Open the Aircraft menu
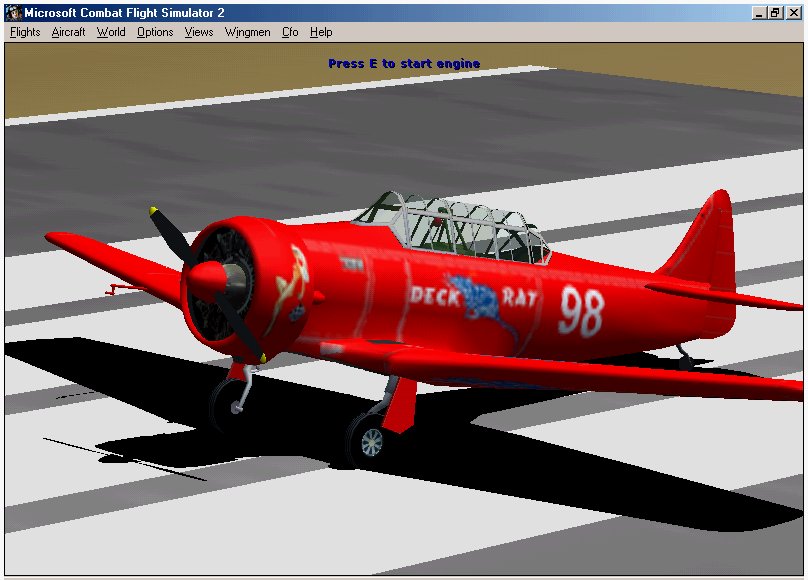The image size is (808, 580). 68,32
